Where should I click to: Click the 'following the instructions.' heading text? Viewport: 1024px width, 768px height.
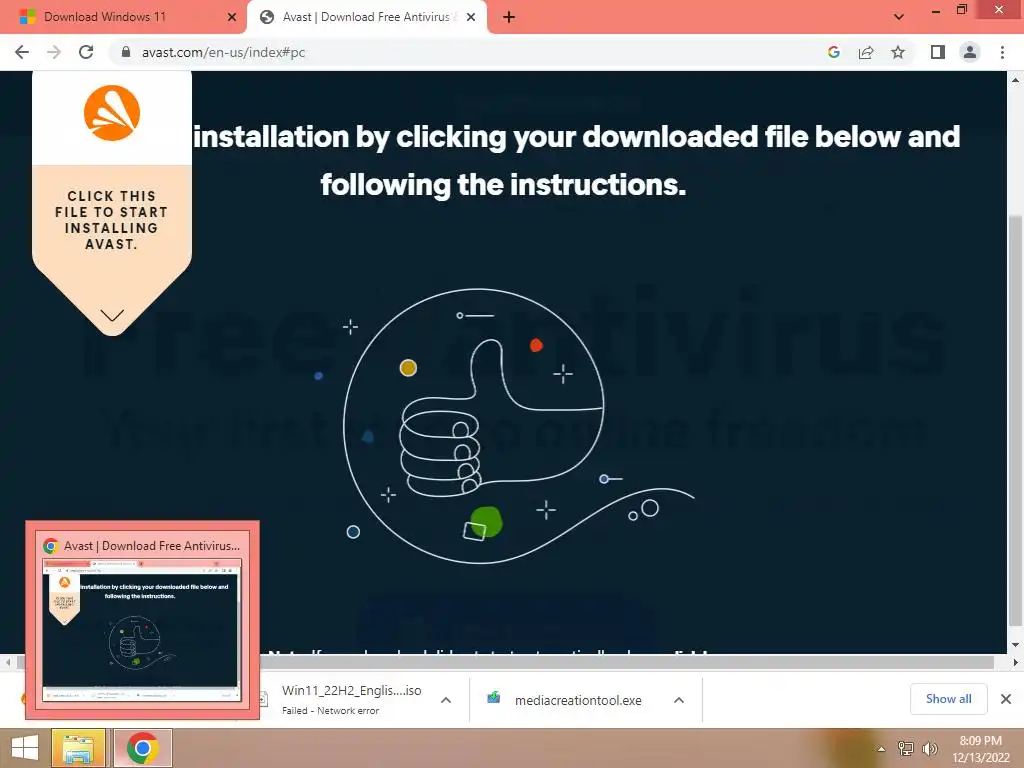coord(503,185)
